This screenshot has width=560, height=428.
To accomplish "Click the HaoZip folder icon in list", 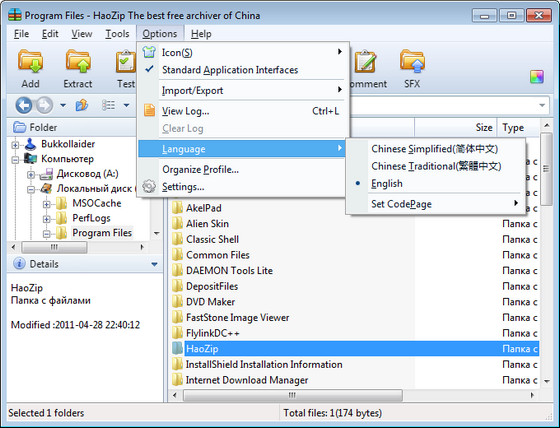I will 177,348.
